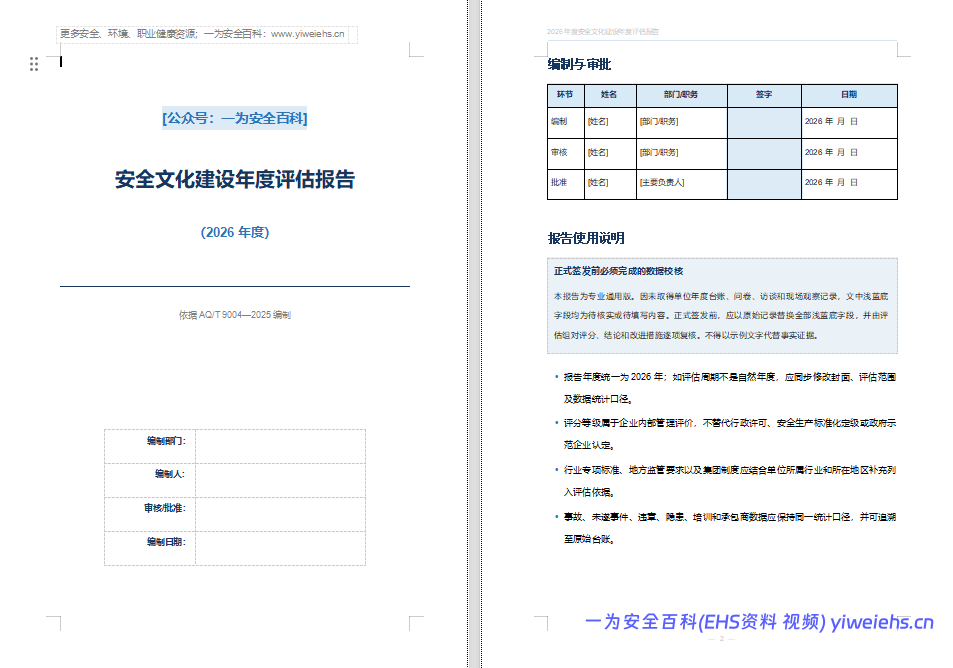This screenshot has height=668, width=953.
Task: Click the date cell in the 审核 row
Action: point(849,154)
